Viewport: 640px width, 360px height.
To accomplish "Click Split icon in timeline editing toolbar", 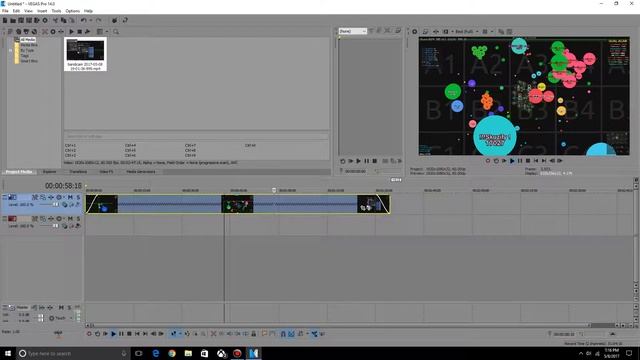I will point(245,334).
